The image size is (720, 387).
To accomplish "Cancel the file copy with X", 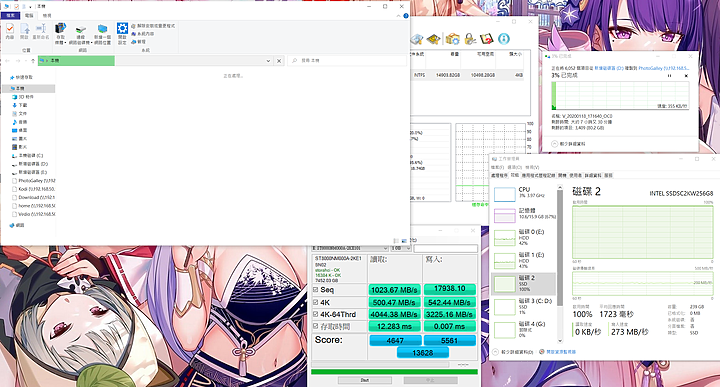I will click(x=686, y=76).
